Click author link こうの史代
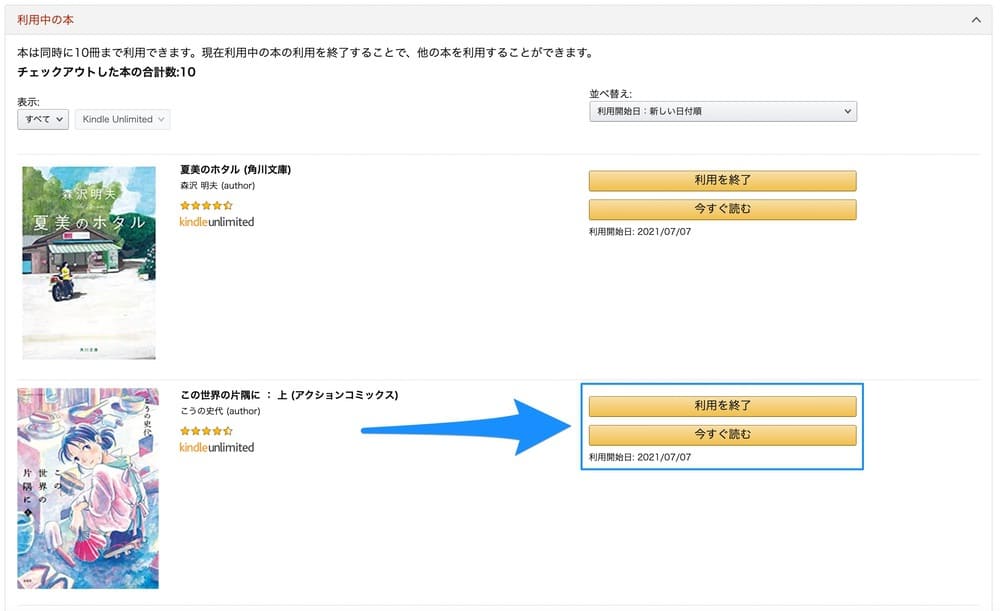This screenshot has width=1000, height=611. coord(201,411)
